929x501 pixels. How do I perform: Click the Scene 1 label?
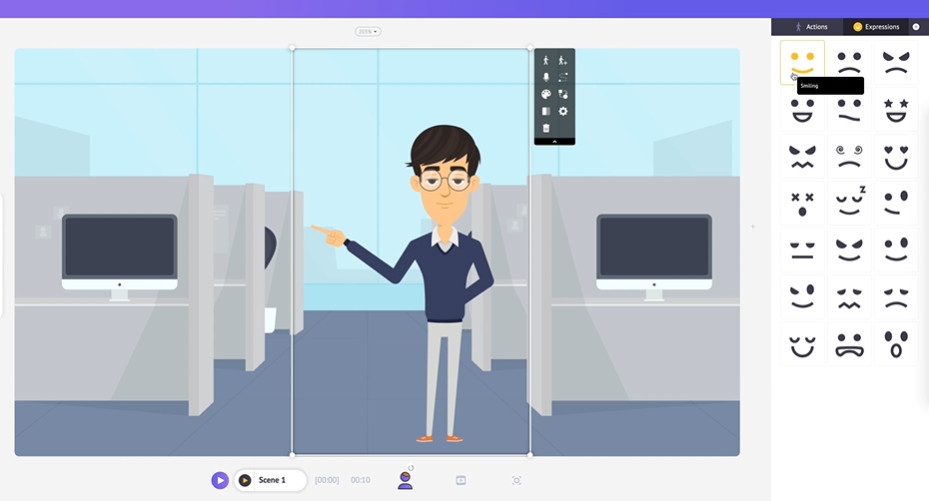272,480
